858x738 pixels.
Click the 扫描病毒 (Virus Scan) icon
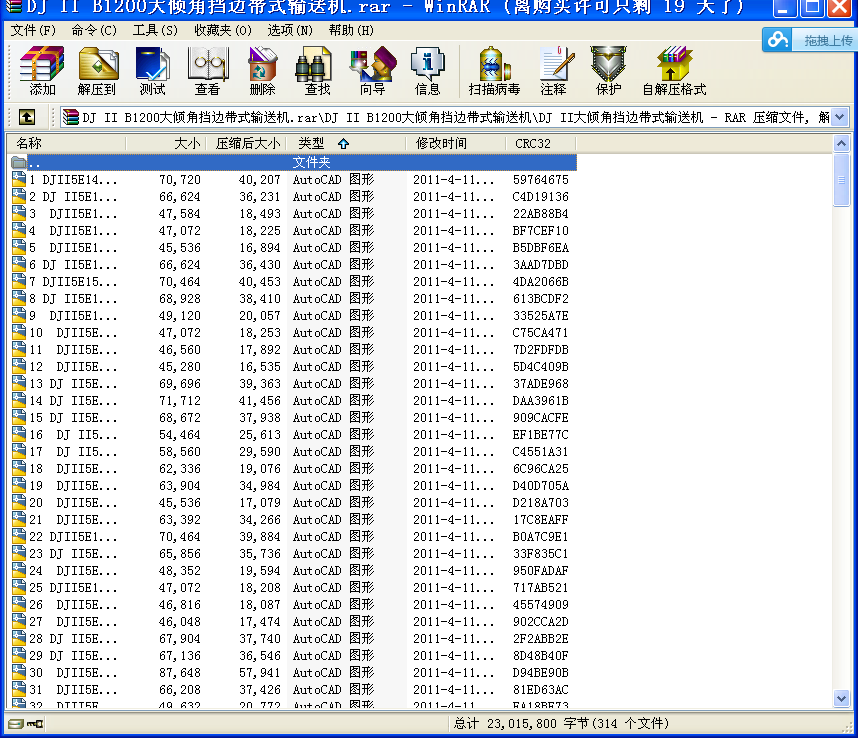494,71
